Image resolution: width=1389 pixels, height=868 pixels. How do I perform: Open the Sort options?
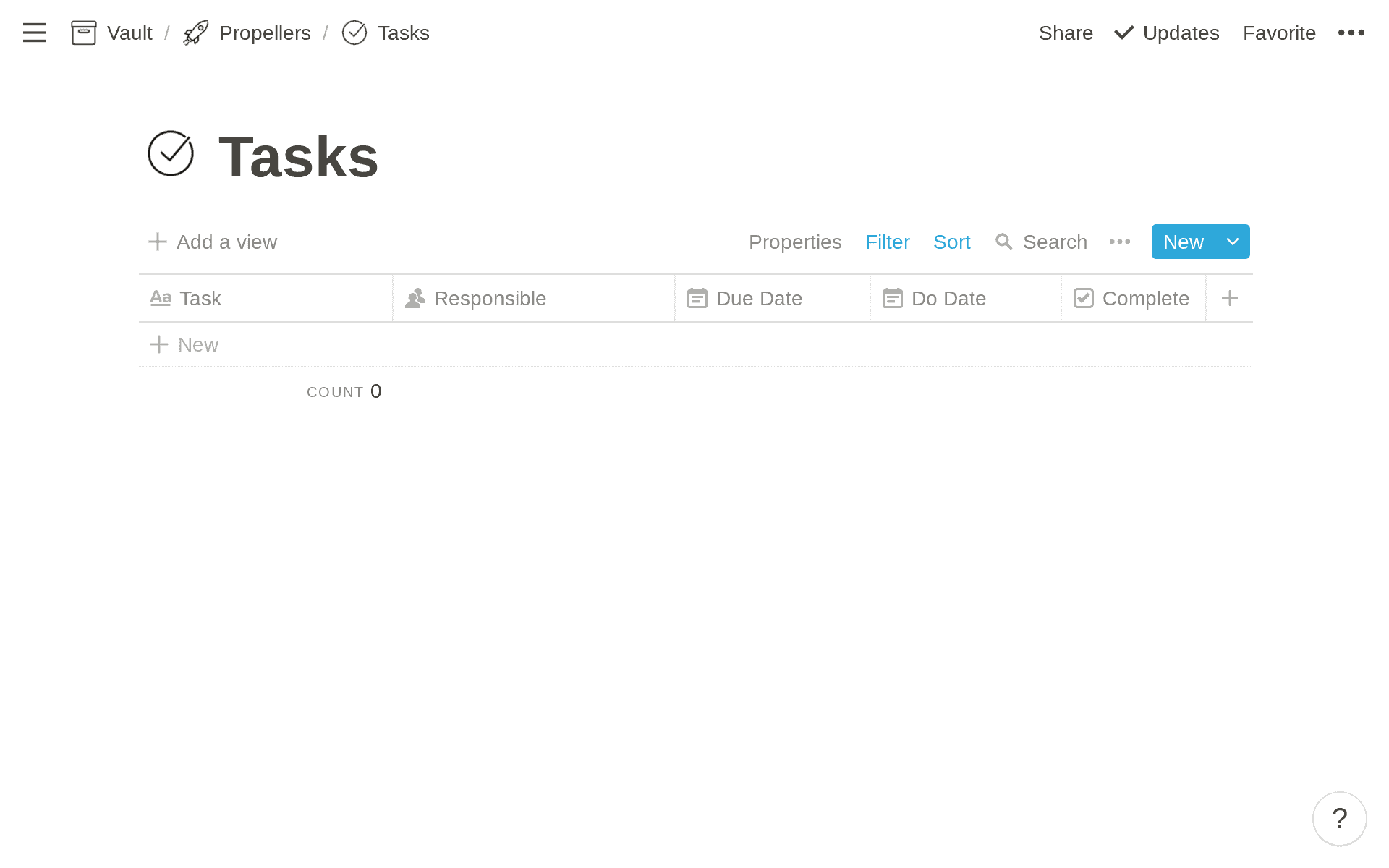click(x=951, y=242)
